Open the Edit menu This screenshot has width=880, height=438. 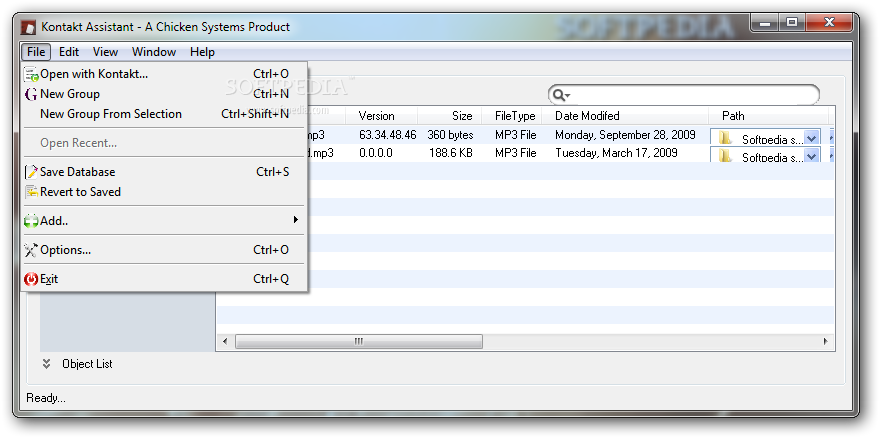tap(69, 52)
